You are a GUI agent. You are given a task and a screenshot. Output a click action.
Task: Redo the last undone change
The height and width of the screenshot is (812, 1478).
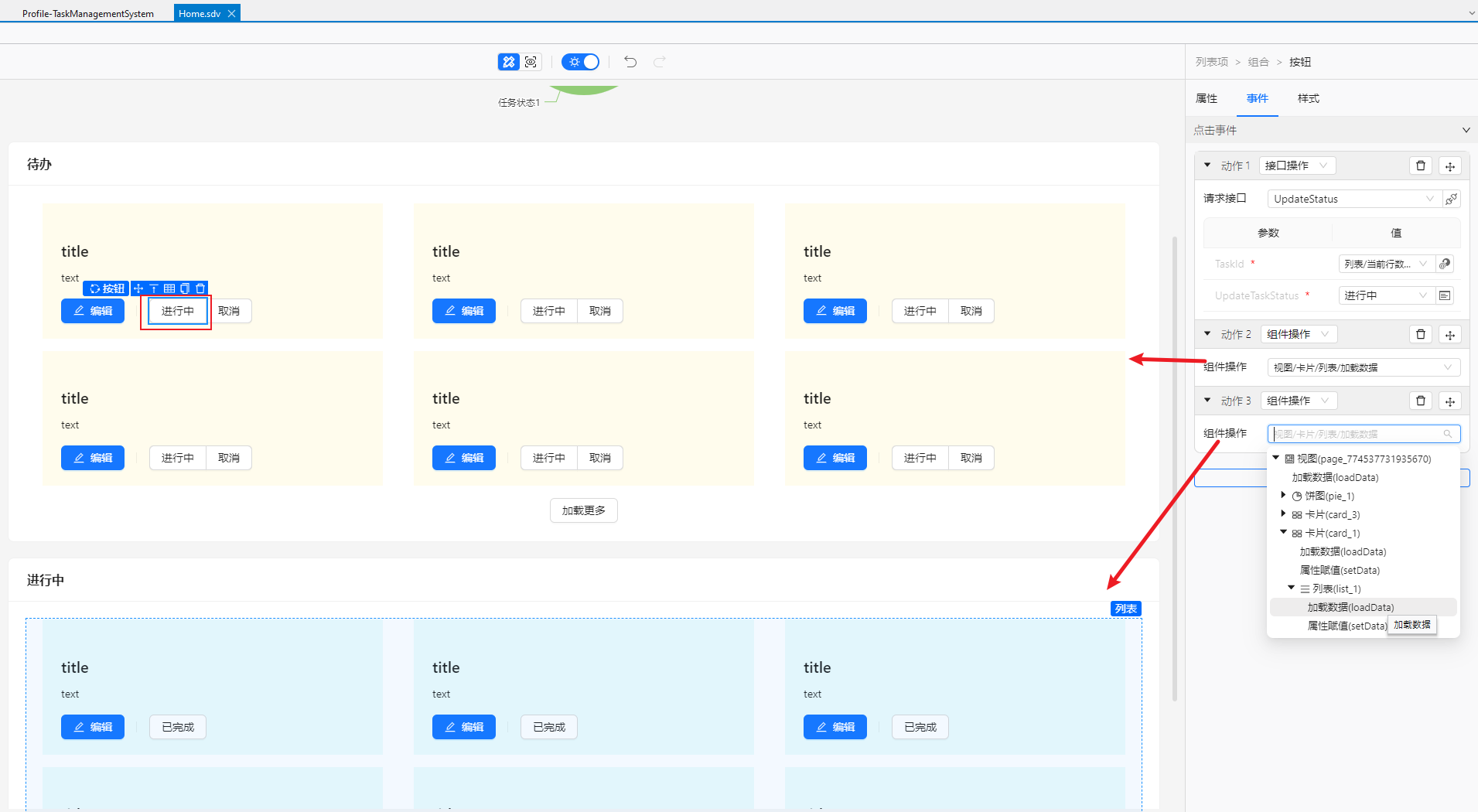click(x=660, y=62)
